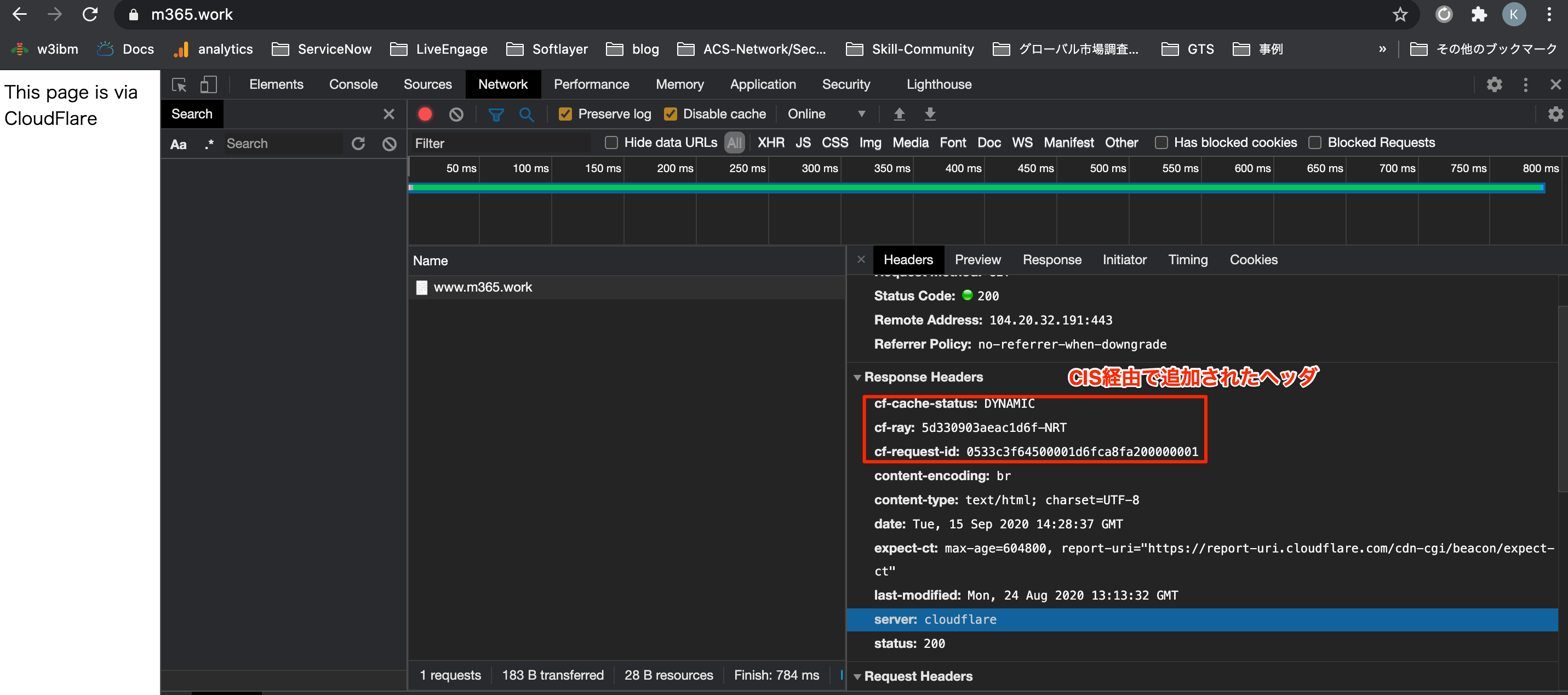Click the import HAR upload arrow

(x=899, y=114)
